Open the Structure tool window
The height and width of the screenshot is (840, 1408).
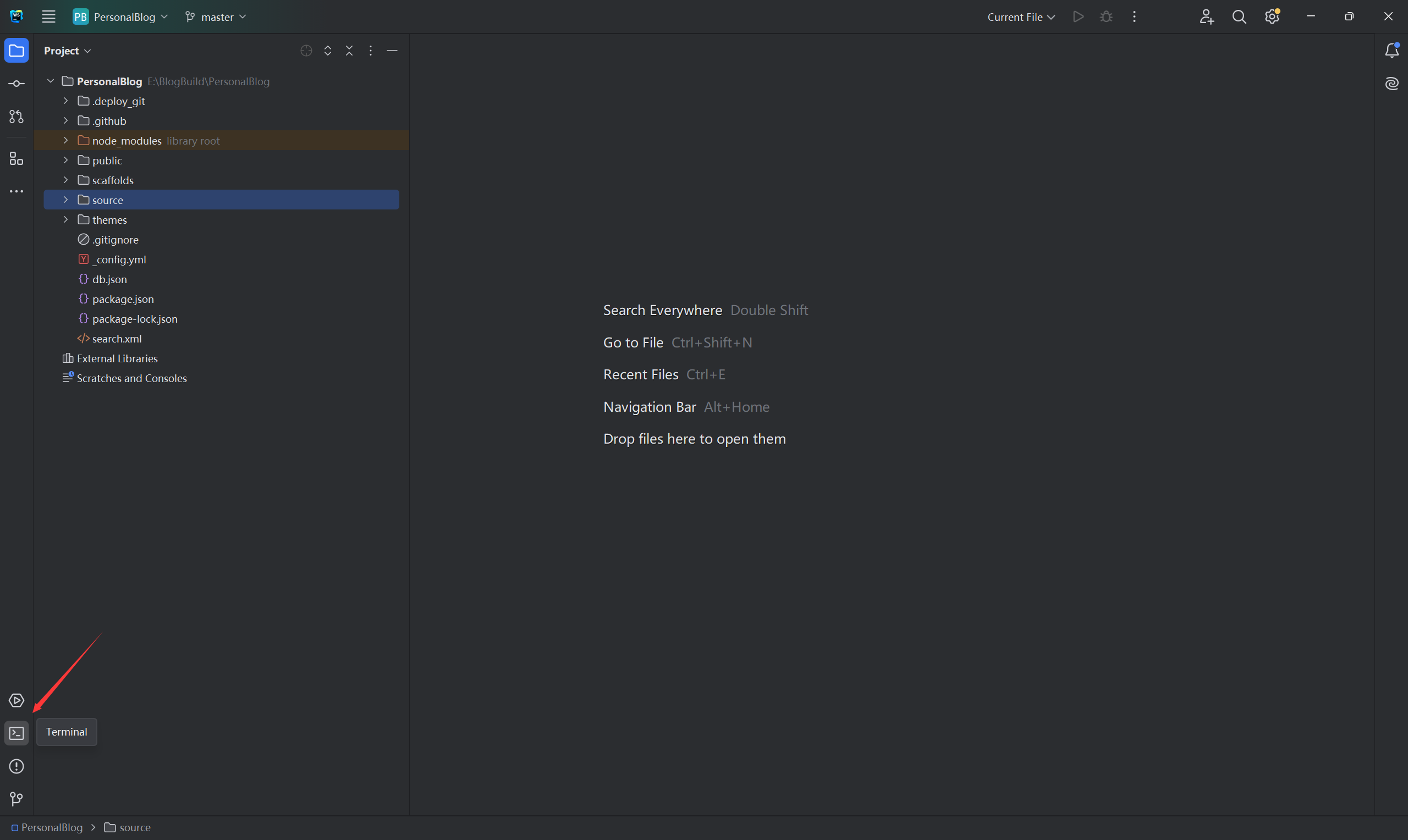coord(16,159)
